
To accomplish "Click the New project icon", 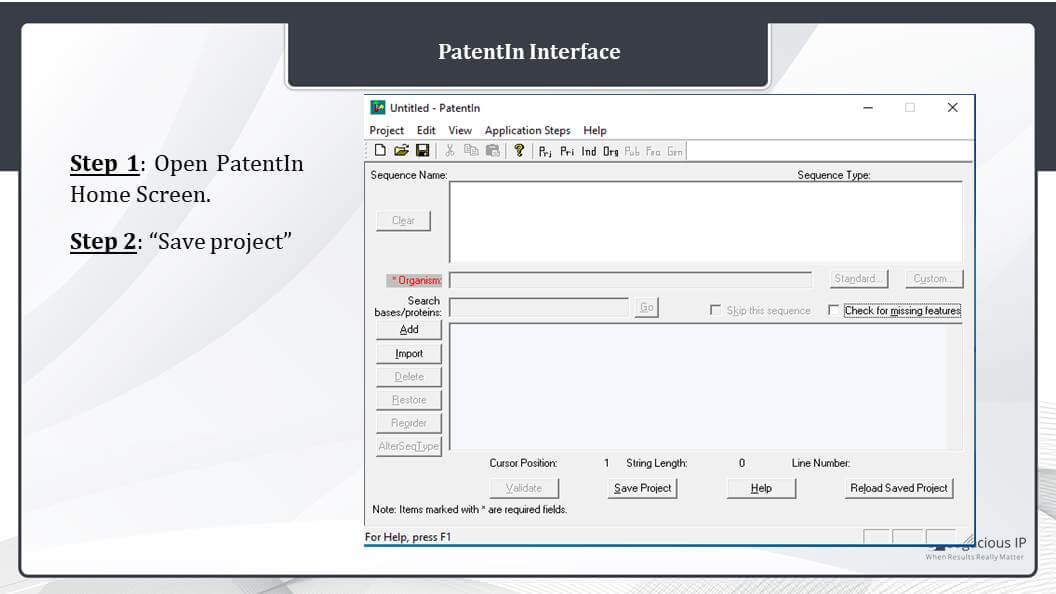I will pos(381,151).
